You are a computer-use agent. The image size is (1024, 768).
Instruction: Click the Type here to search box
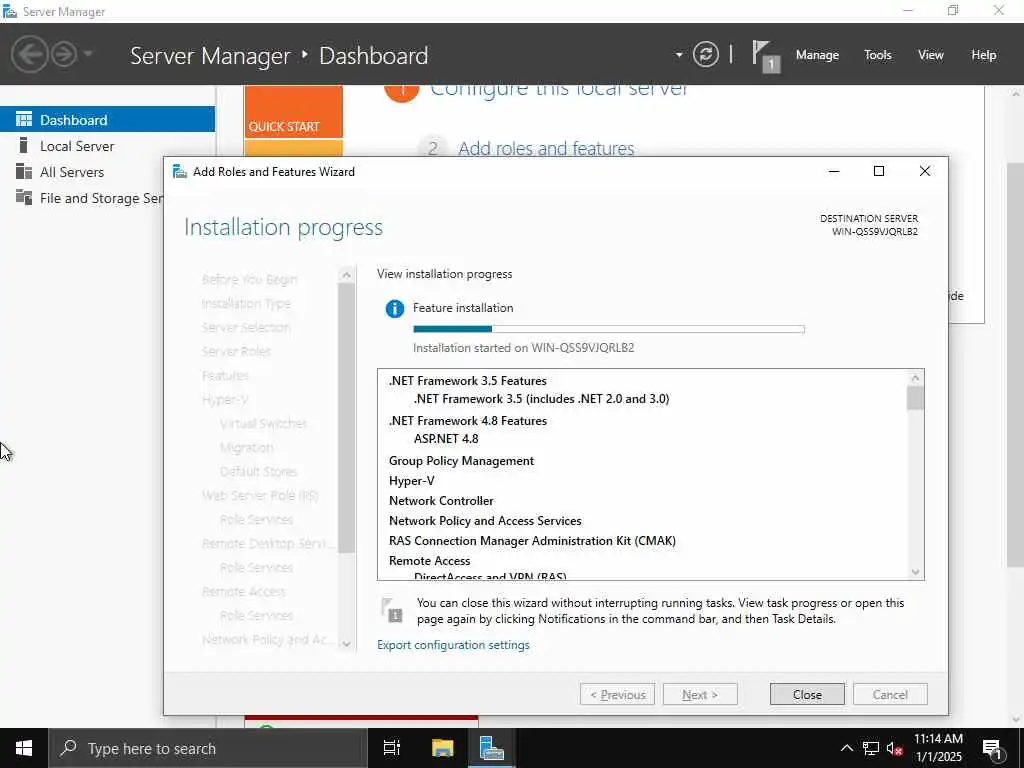tap(208, 748)
